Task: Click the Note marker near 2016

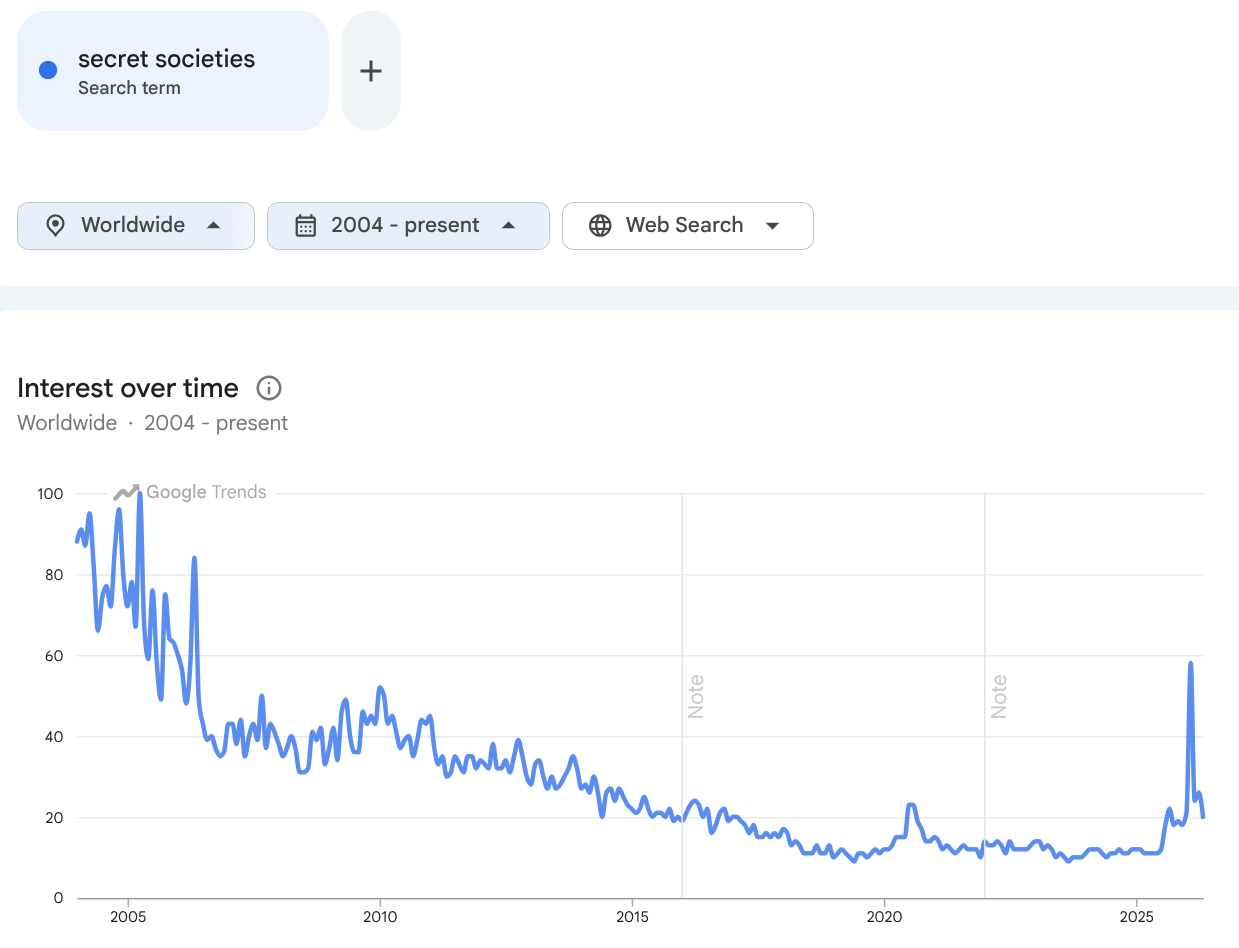Action: point(696,696)
